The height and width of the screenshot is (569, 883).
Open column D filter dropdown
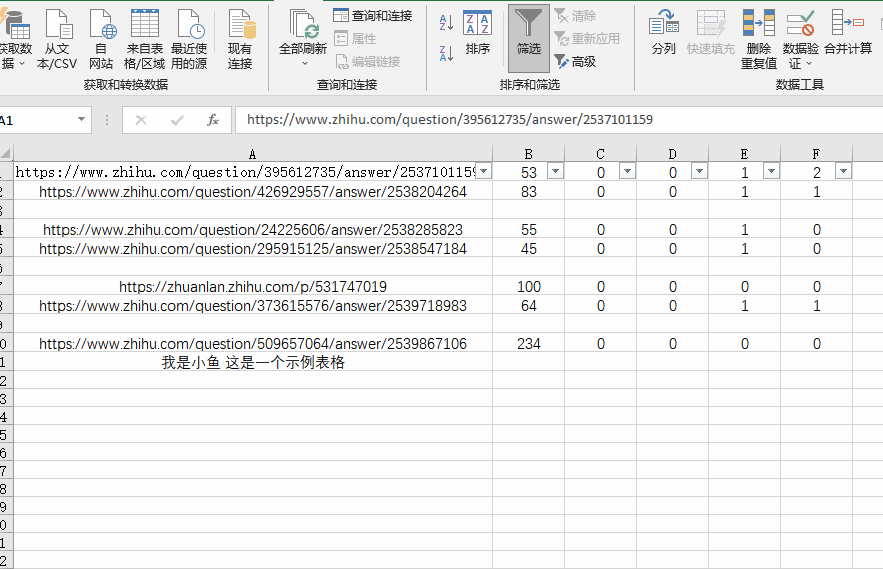click(x=699, y=171)
